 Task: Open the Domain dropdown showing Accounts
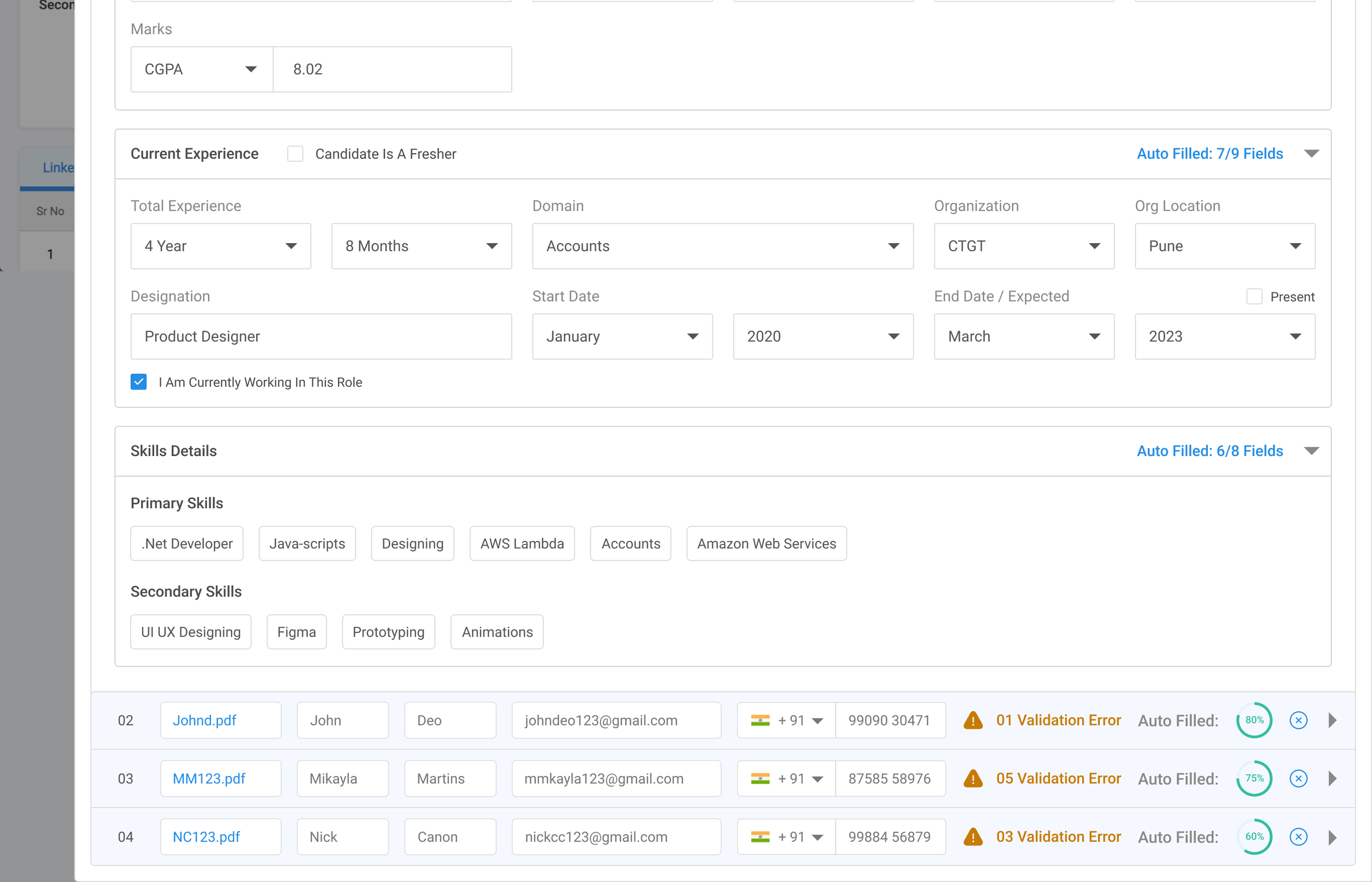click(722, 246)
